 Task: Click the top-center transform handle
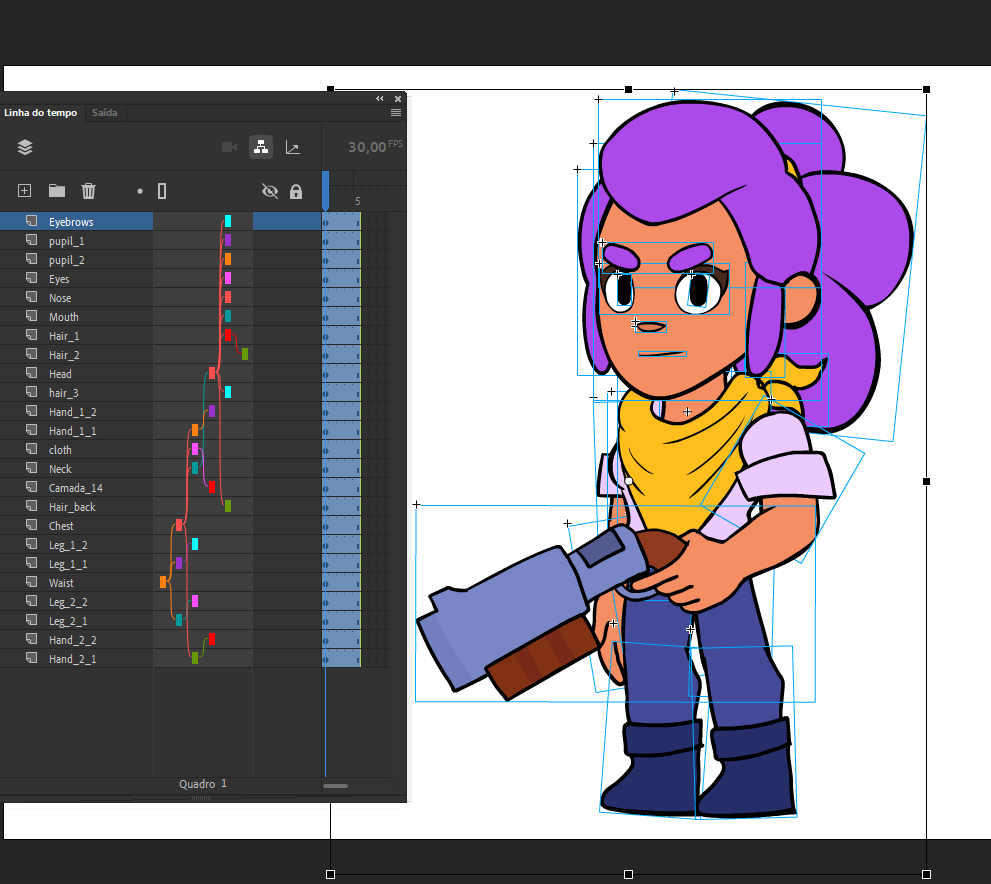pyautogui.click(x=628, y=90)
